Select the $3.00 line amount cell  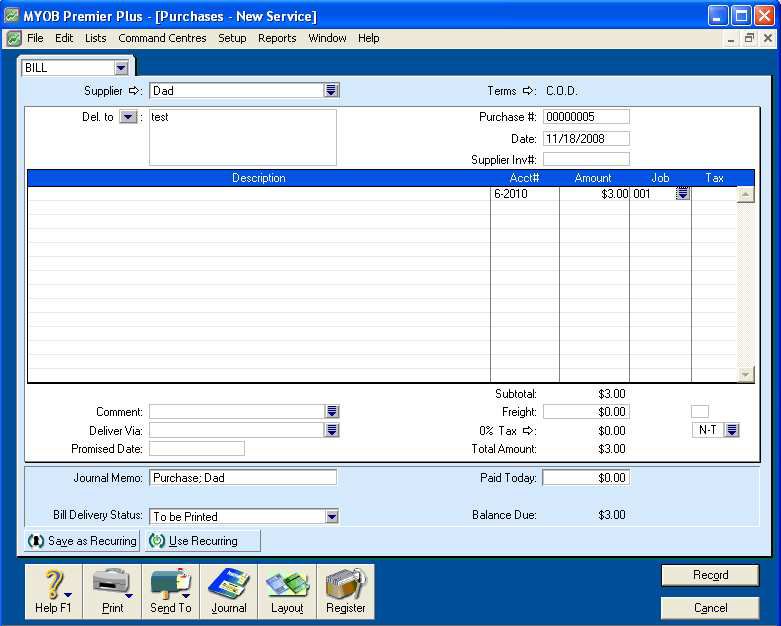595,194
